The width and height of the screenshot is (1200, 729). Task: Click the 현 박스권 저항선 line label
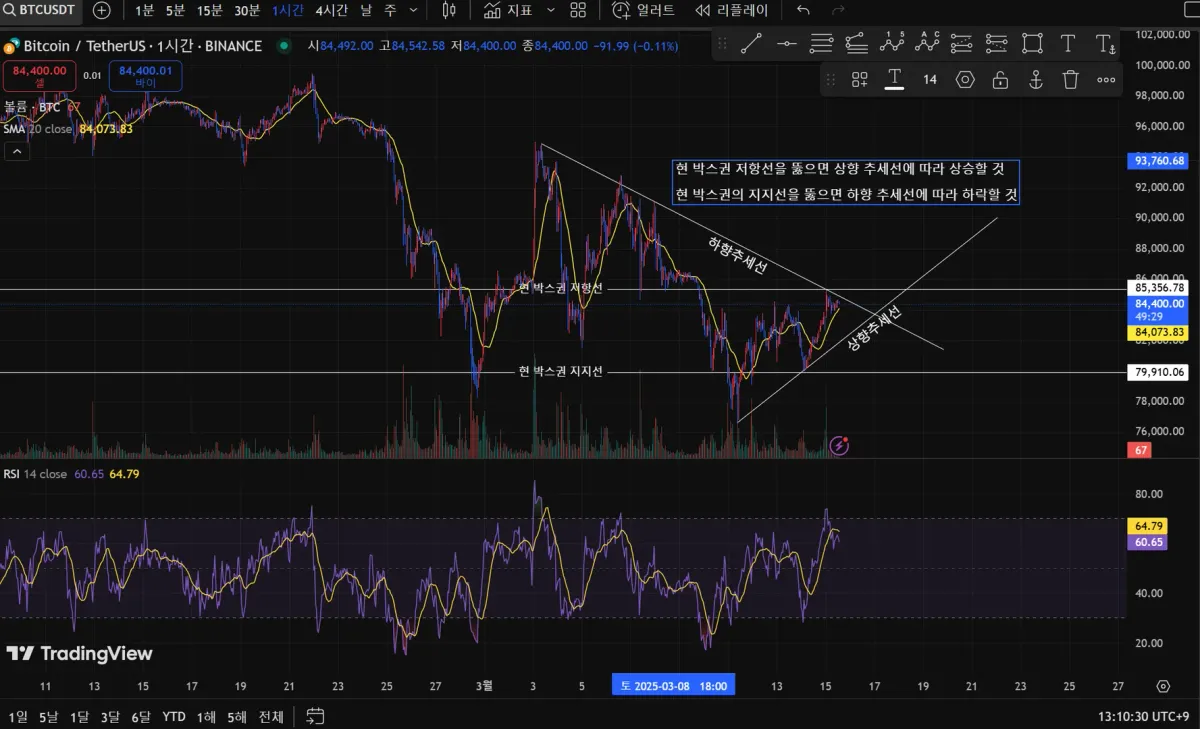[x=560, y=288]
